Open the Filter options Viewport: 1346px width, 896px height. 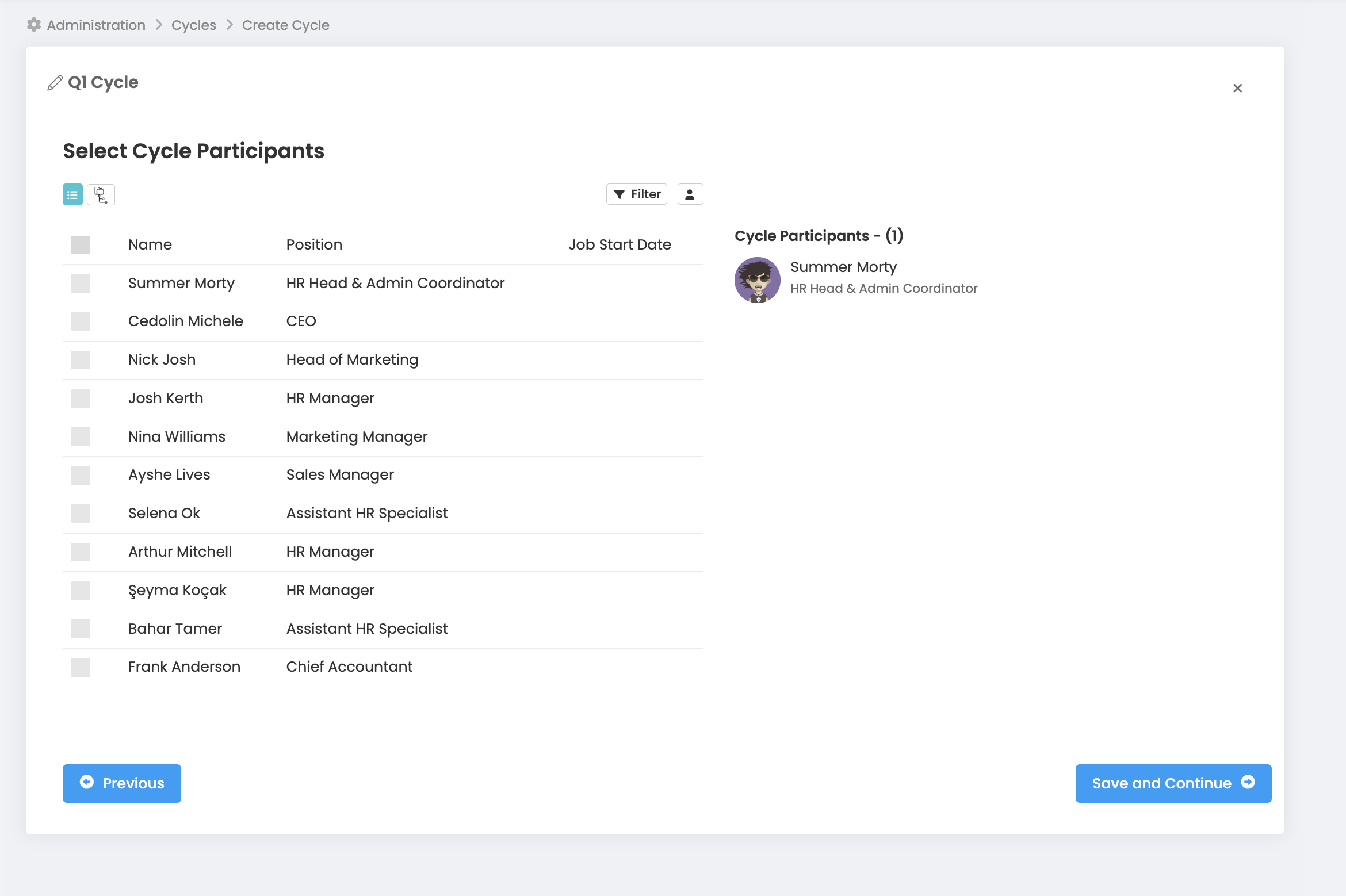pos(637,194)
